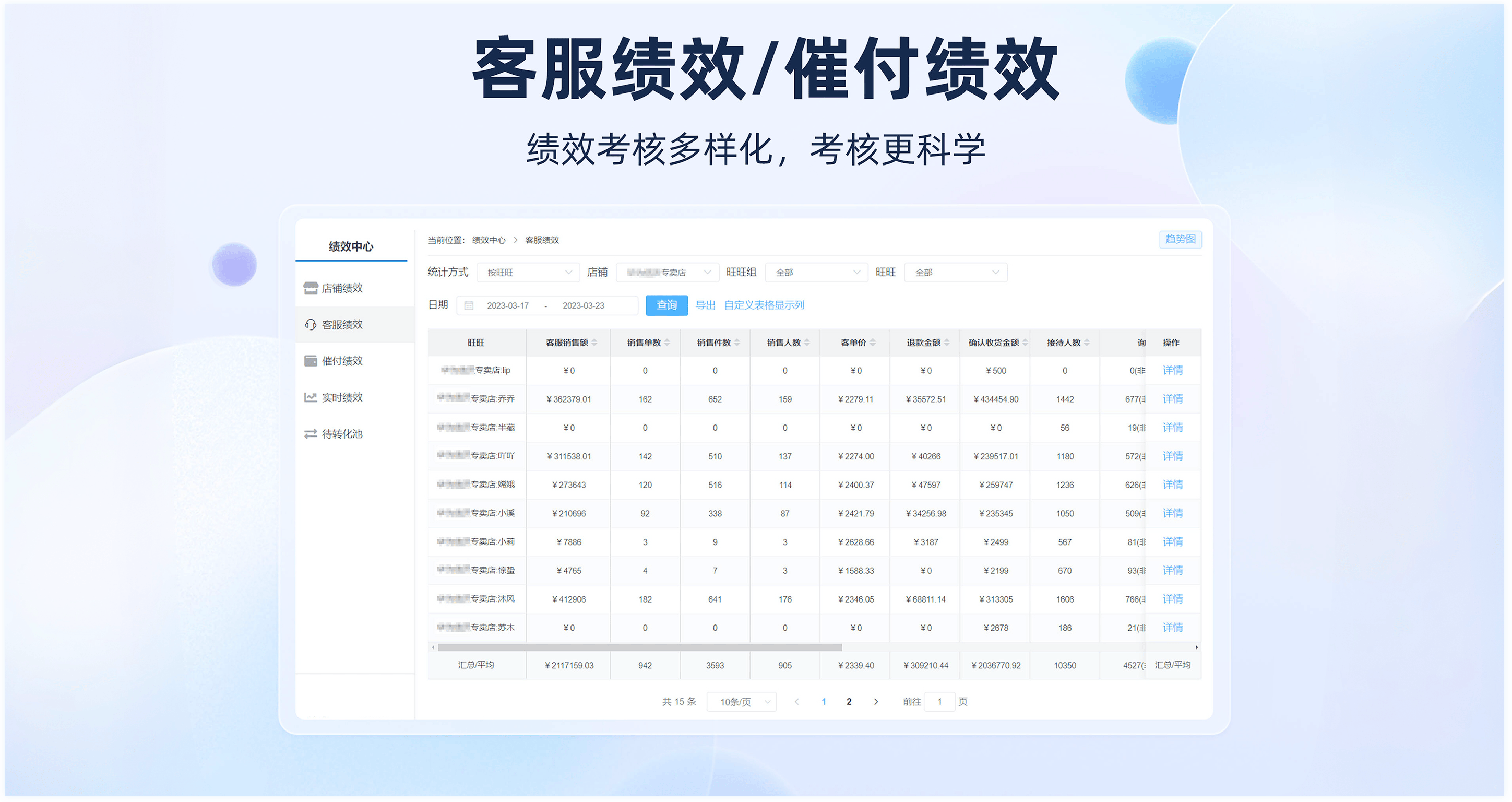Sort the table by the 客单价 column arrows

coord(873,343)
